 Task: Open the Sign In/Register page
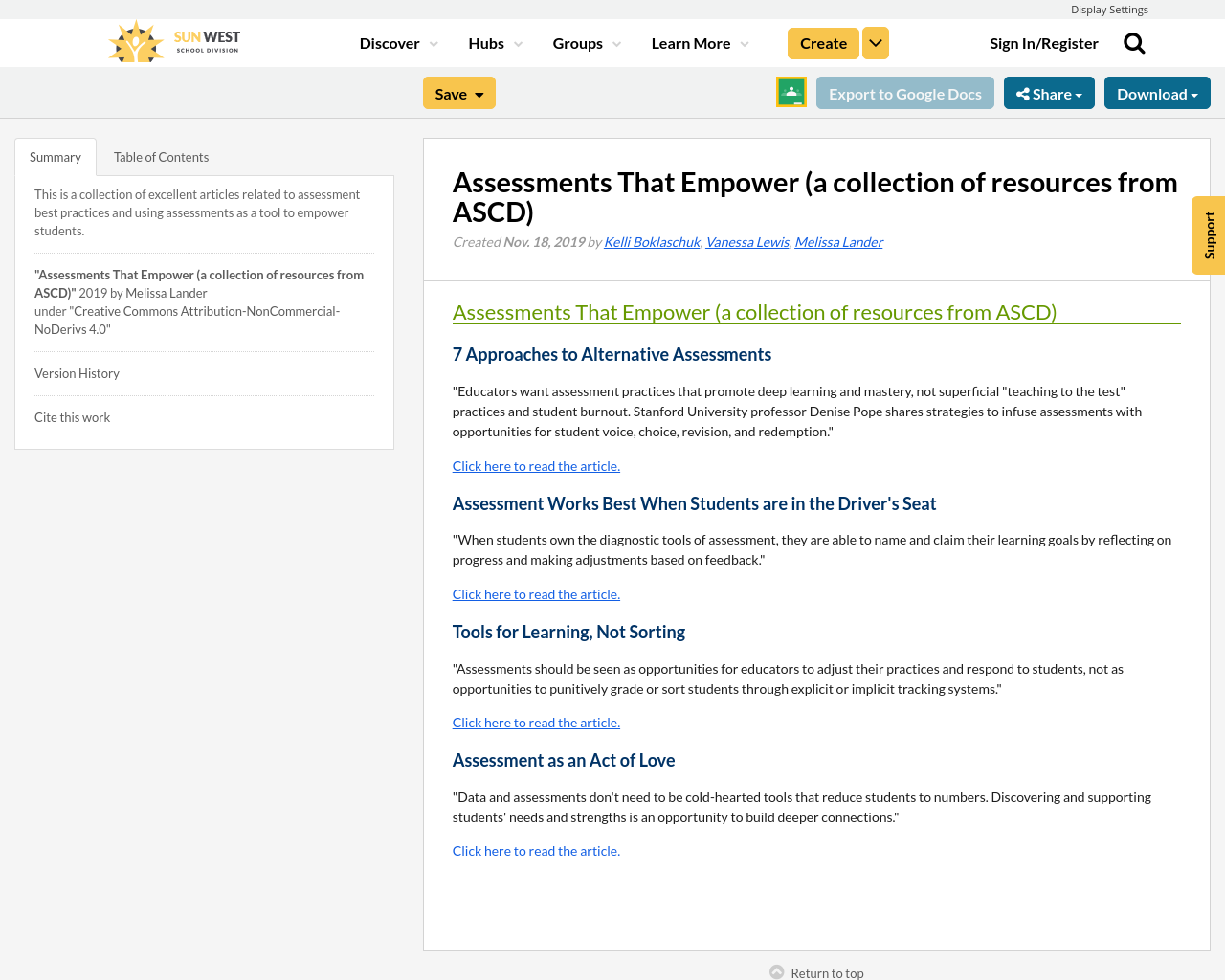[x=1044, y=42]
